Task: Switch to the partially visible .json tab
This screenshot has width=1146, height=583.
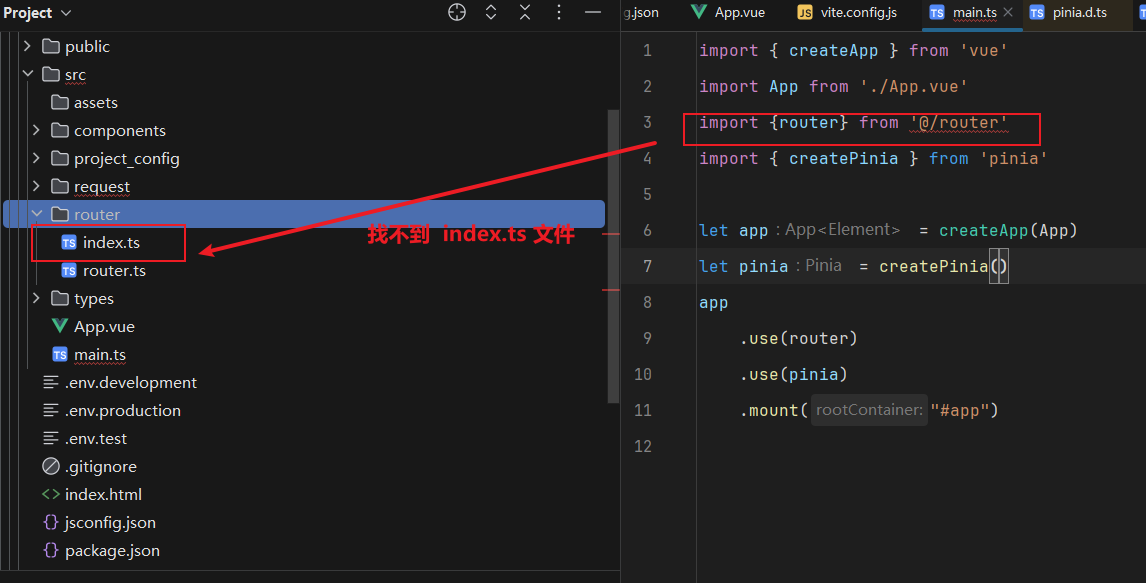Action: coord(641,12)
